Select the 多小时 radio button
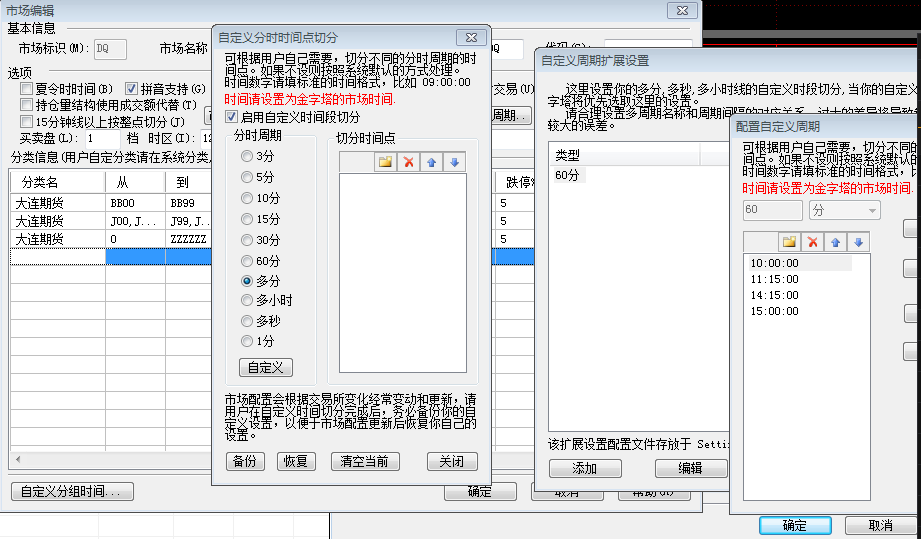Viewport: 921px width, 539px height. (247, 300)
